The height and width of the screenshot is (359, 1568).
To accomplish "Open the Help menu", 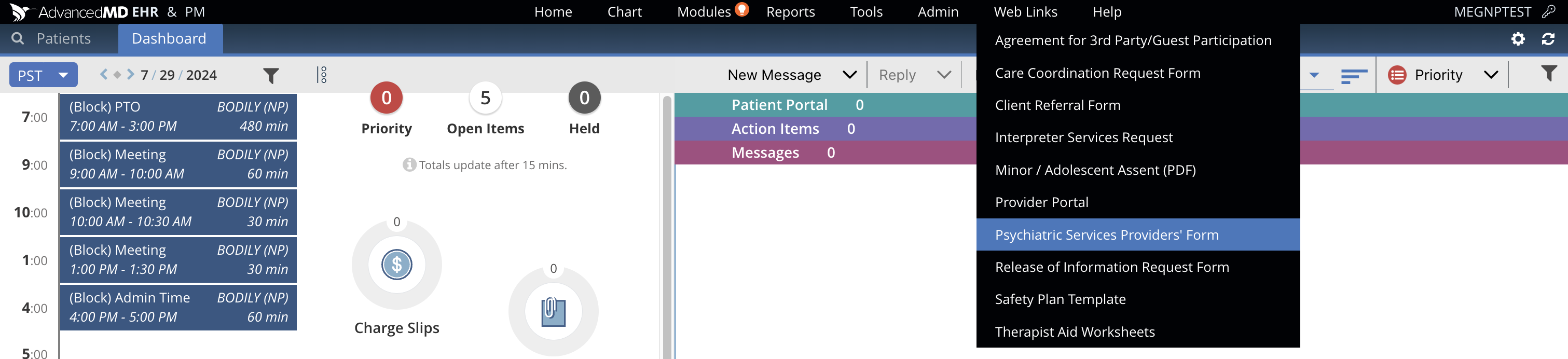I will click(x=1107, y=11).
